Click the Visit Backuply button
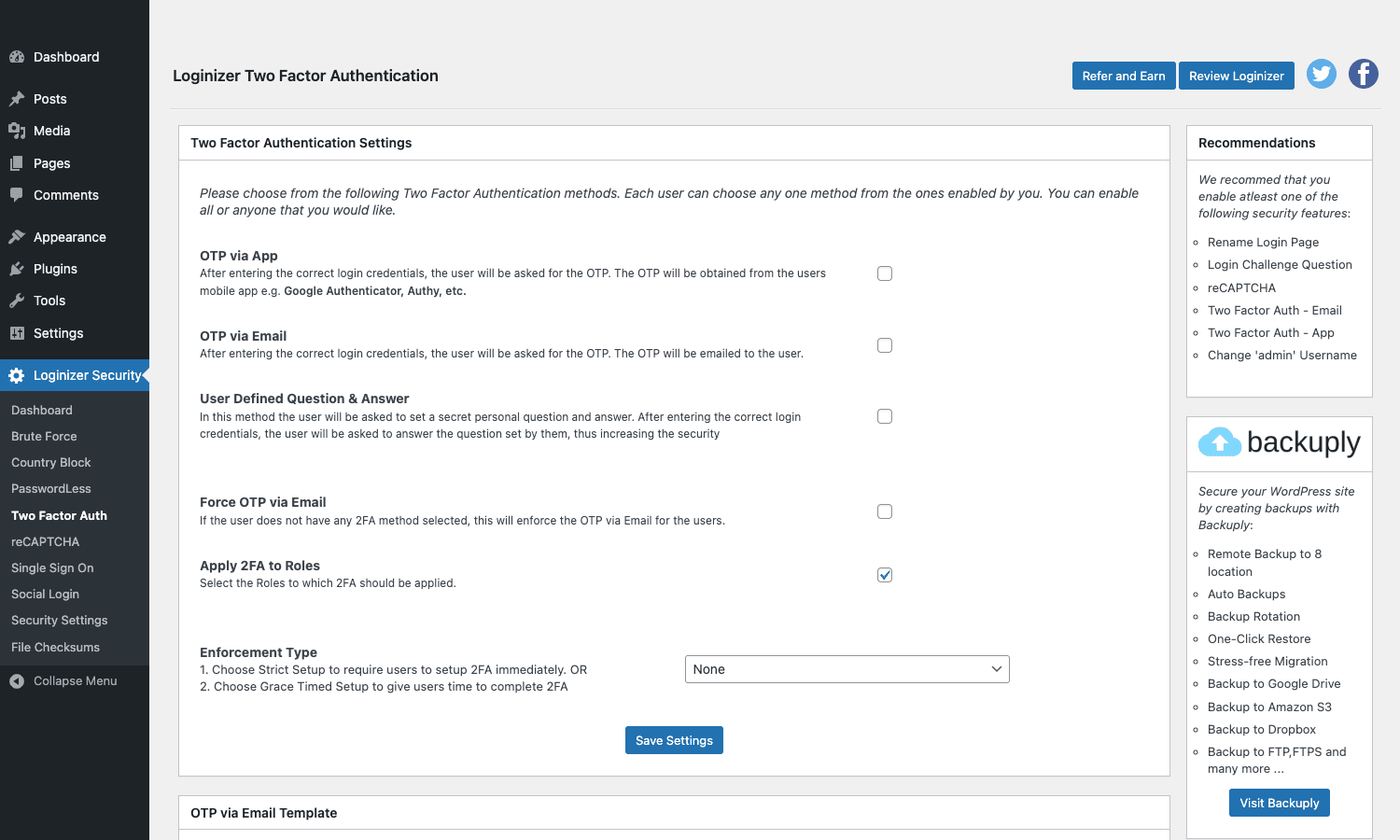This screenshot has height=840, width=1400. 1280,803
